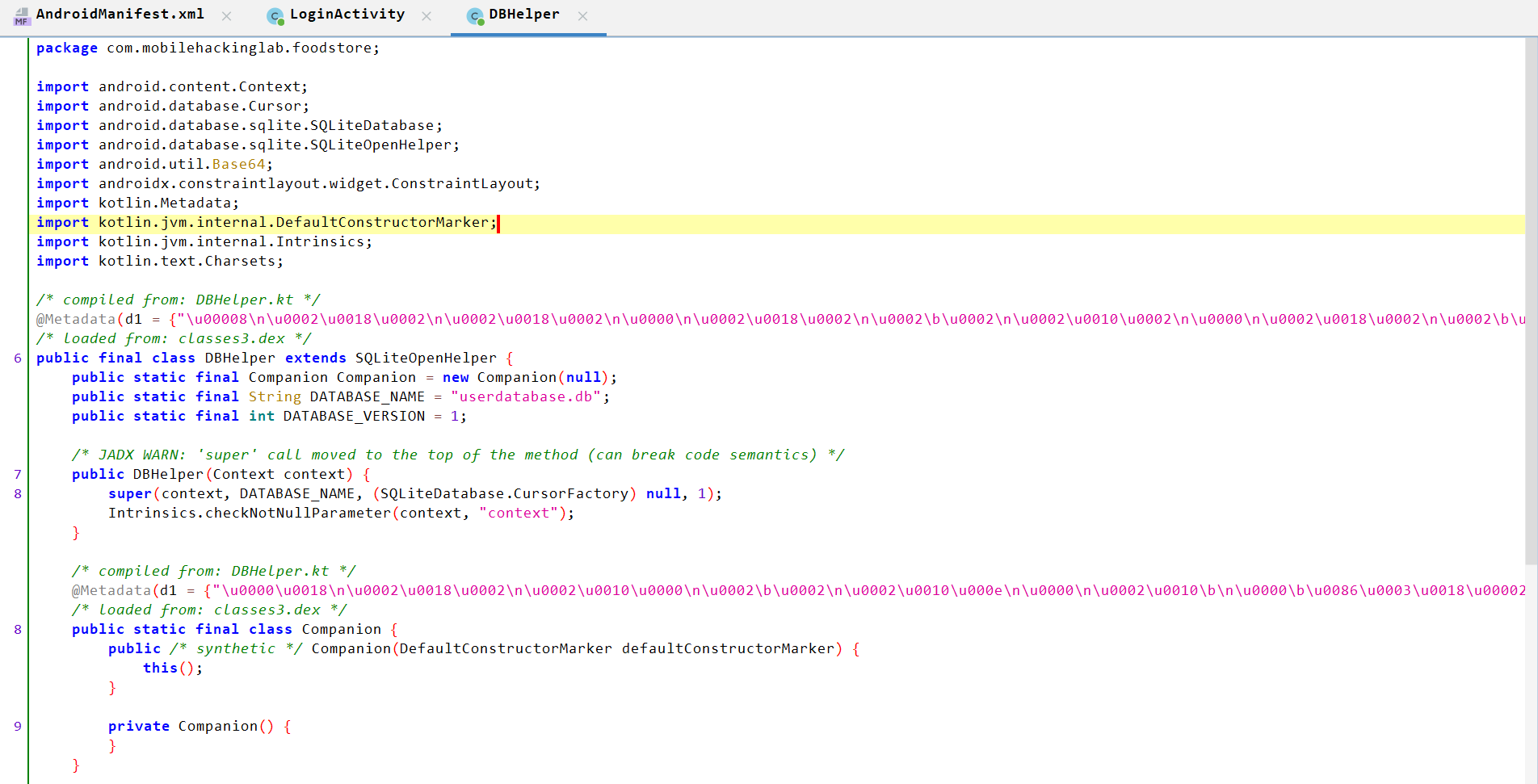
Task: Click the @Metadata annotation line
Action: pos(77,319)
